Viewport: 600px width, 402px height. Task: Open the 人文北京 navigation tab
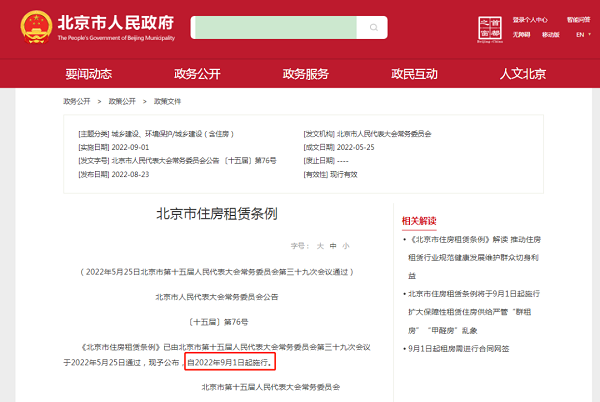(x=522, y=74)
